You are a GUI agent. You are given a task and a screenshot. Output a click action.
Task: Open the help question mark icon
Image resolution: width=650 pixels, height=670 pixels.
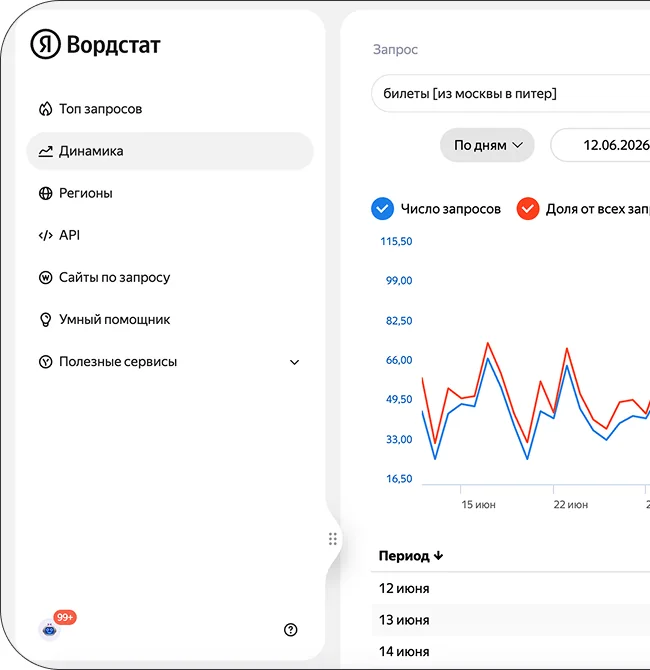pos(291,629)
